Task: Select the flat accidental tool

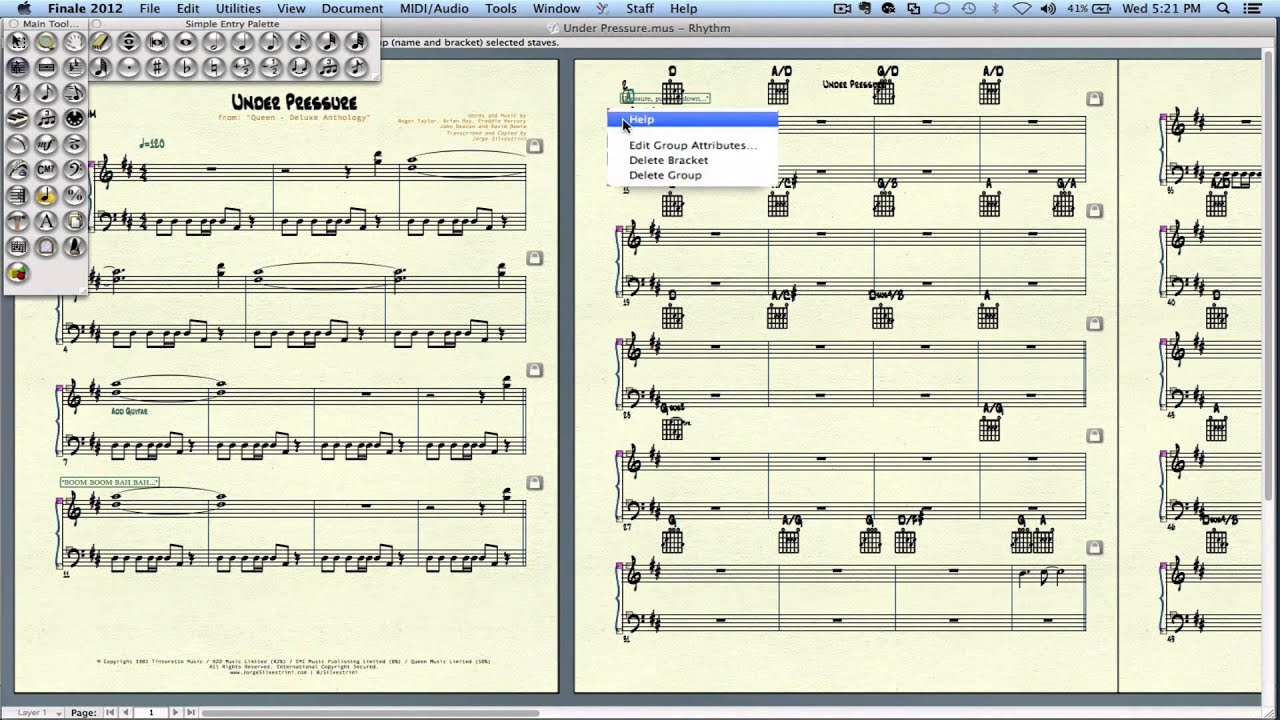Action: click(x=185, y=68)
